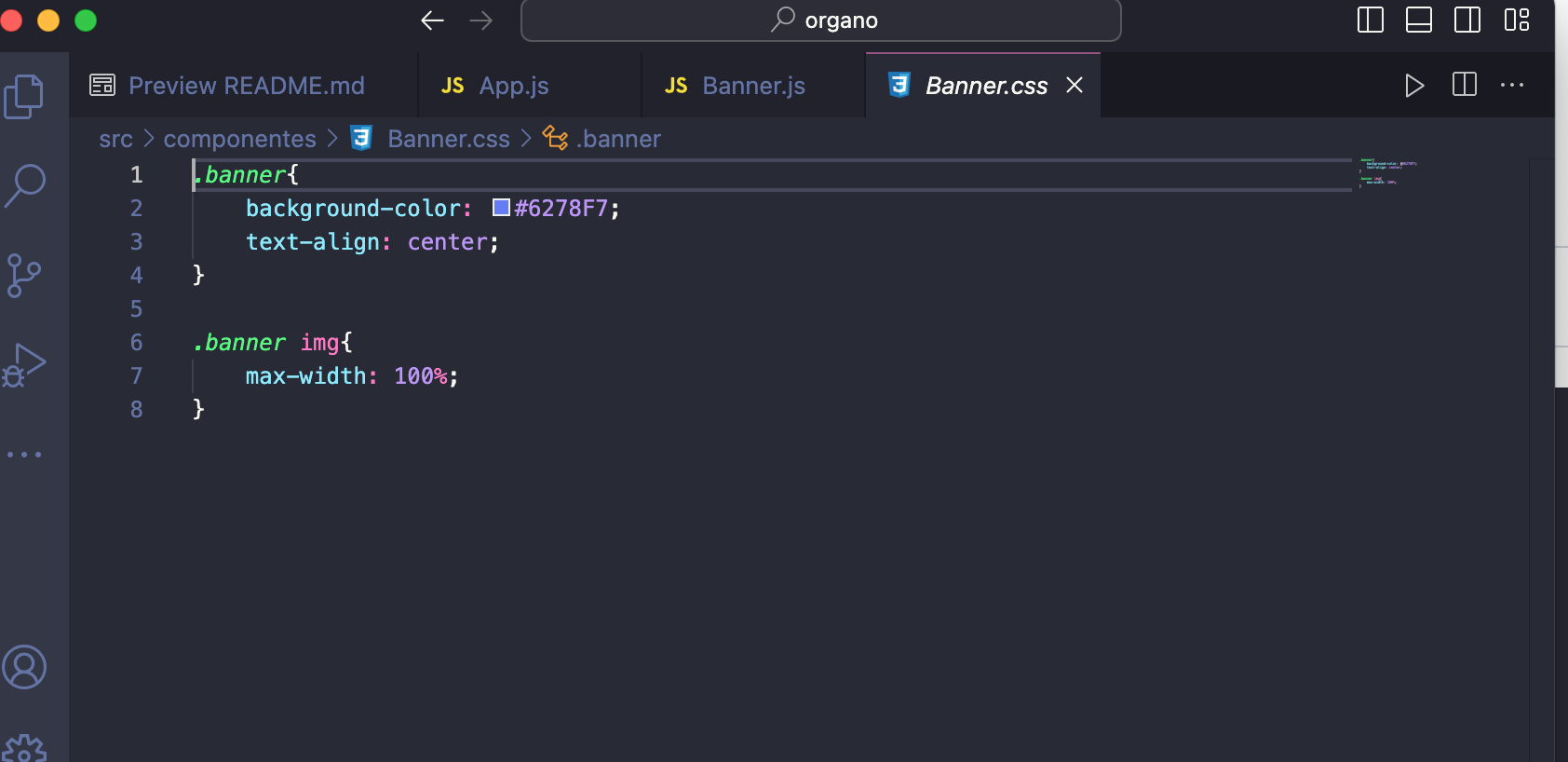Click the center value text
This screenshot has width=1568, height=762.
(447, 242)
